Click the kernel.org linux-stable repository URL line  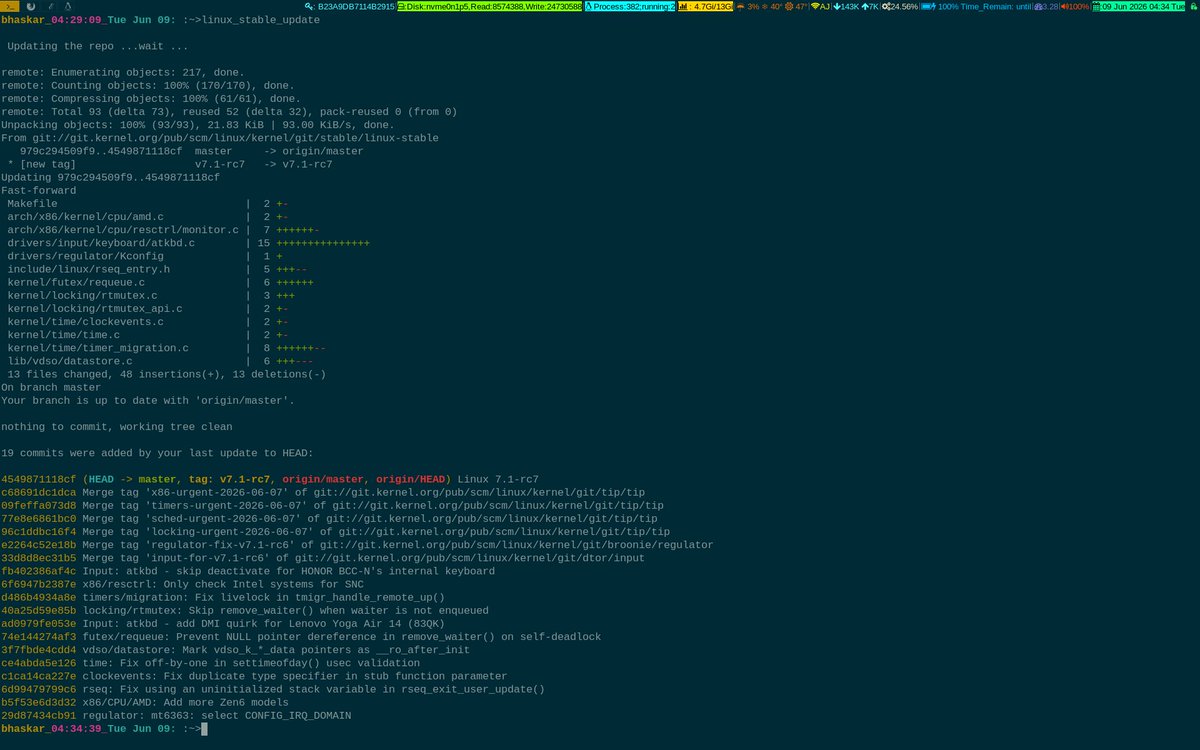click(220, 137)
